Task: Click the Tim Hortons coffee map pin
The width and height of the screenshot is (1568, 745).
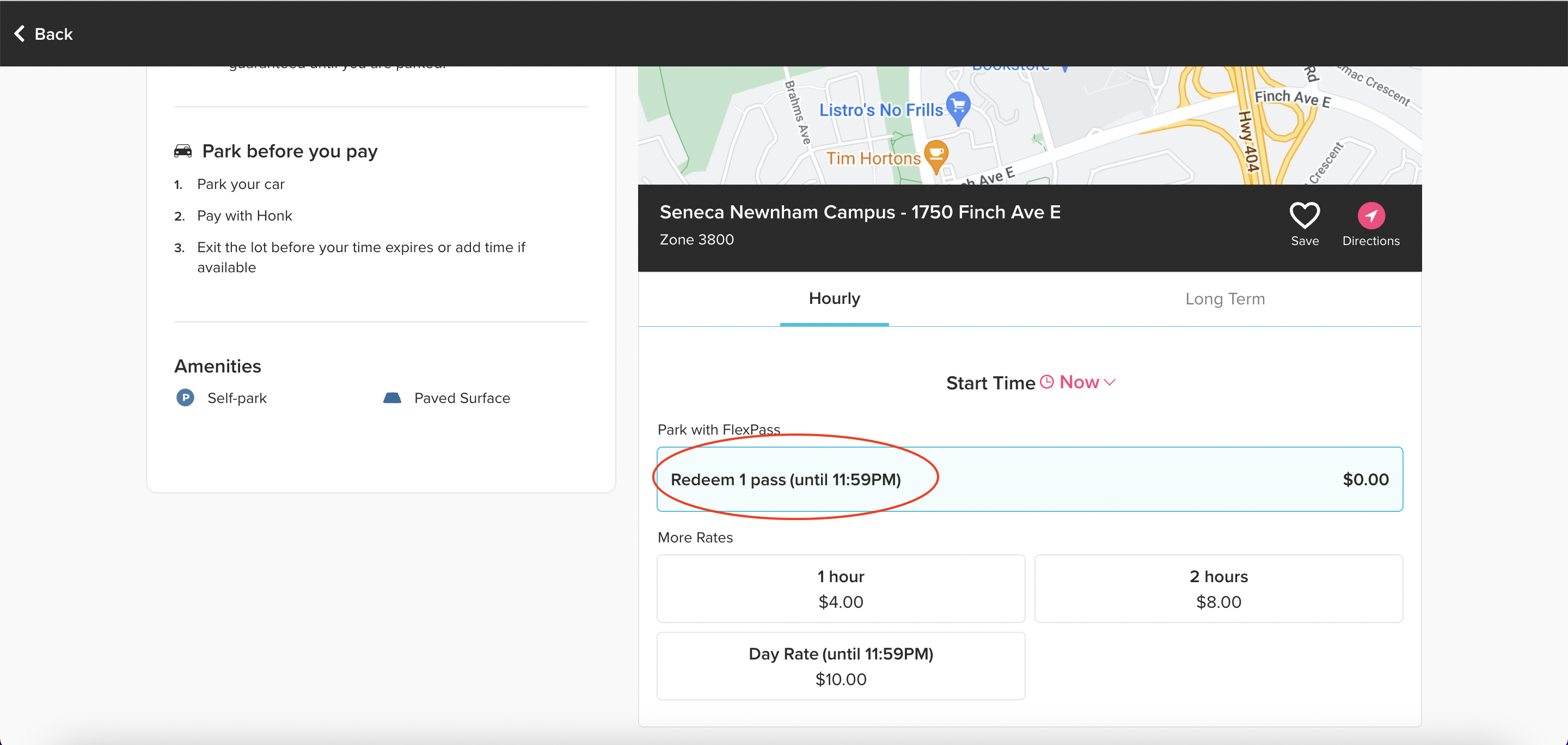Action: click(936, 155)
